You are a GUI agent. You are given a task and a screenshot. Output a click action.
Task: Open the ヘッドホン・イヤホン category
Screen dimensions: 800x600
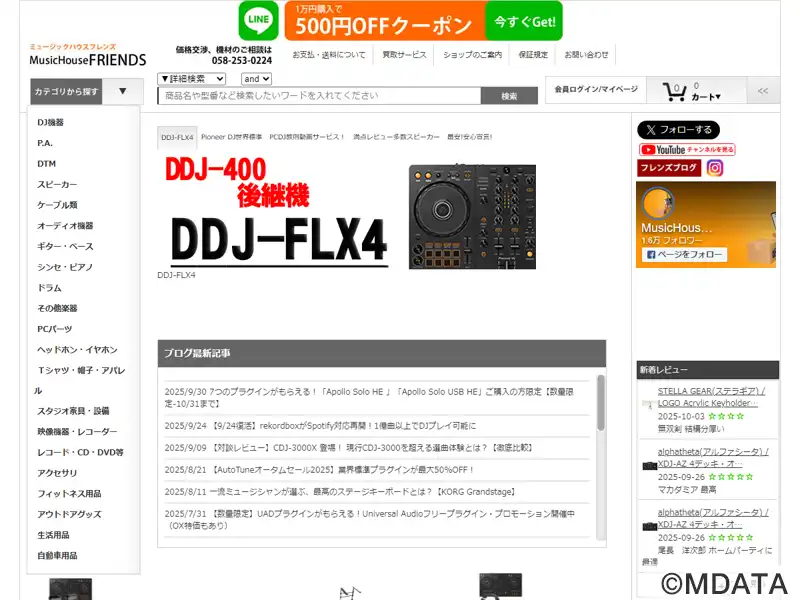[77, 349]
